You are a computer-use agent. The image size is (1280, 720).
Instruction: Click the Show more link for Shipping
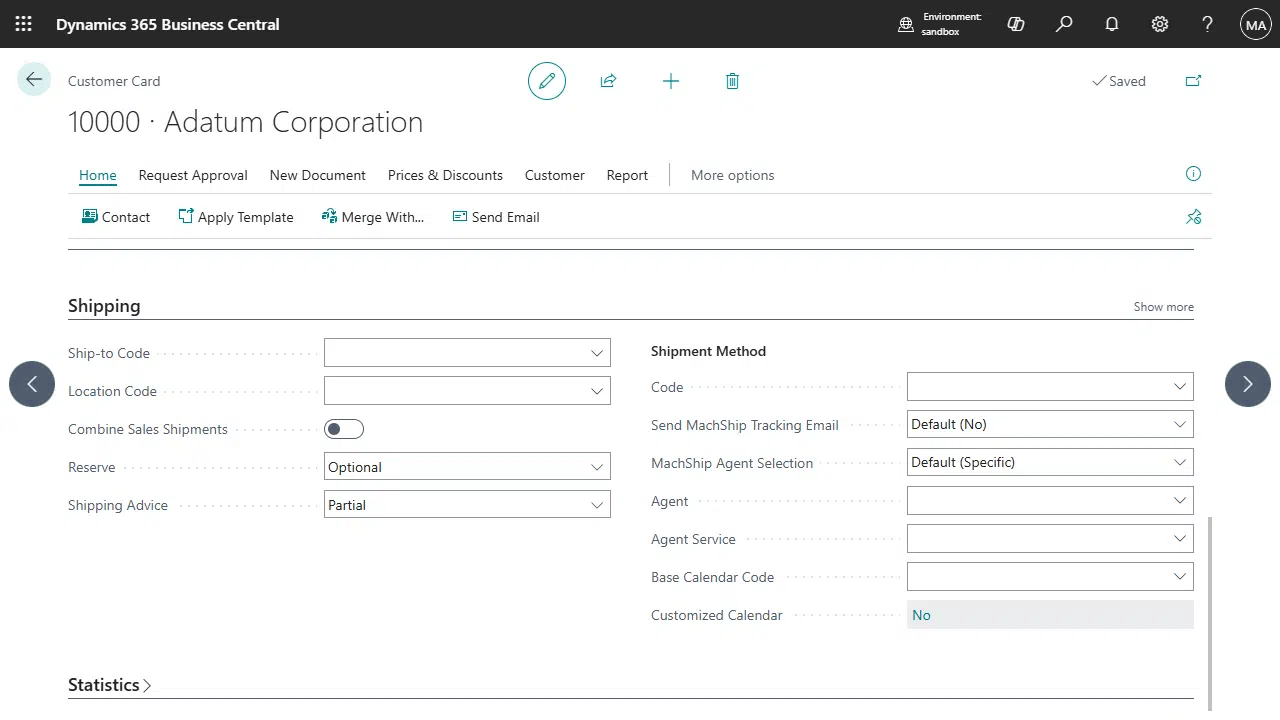(x=1163, y=306)
